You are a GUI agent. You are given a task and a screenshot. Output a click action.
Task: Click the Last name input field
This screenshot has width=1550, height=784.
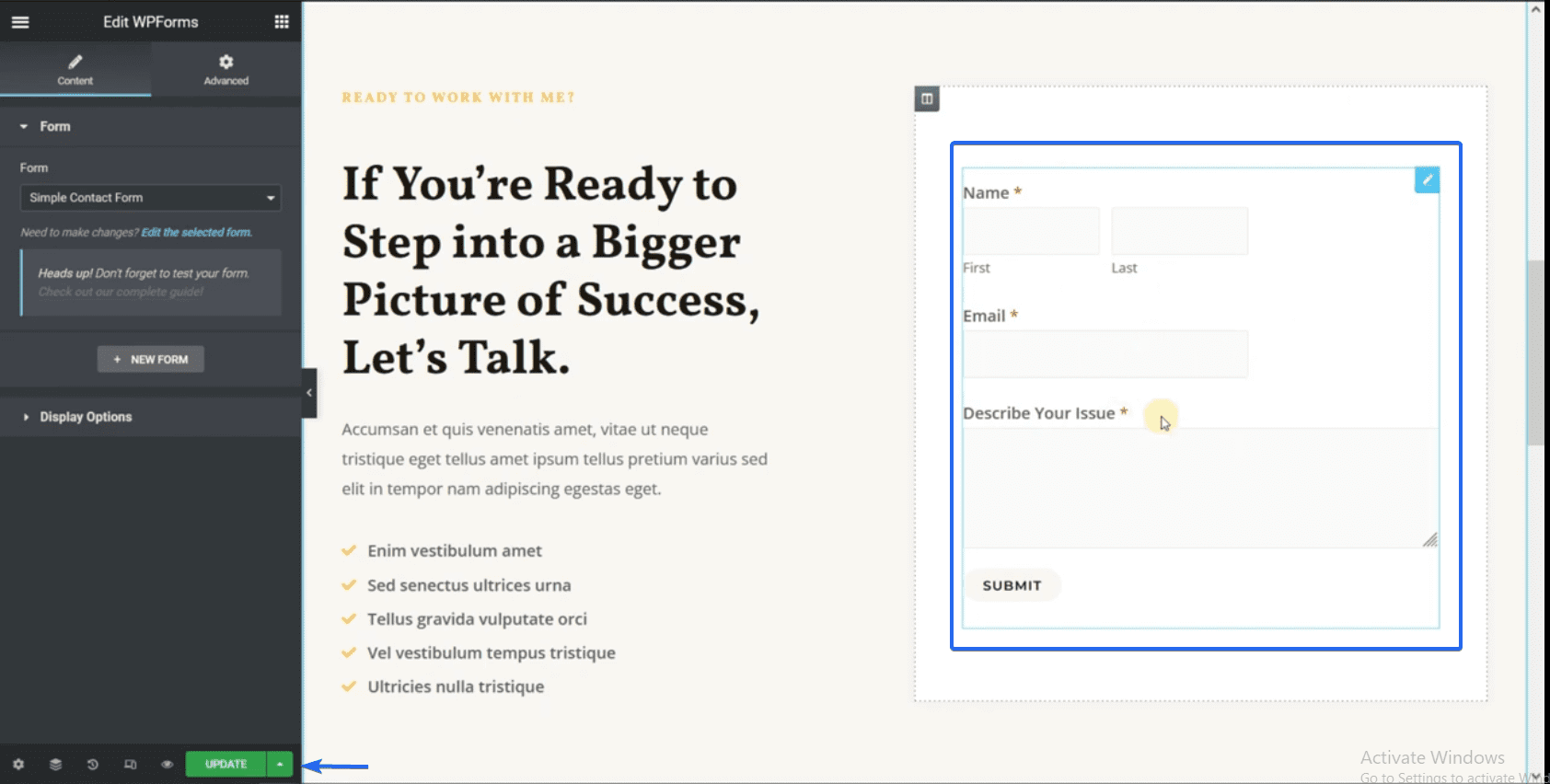pos(1180,231)
